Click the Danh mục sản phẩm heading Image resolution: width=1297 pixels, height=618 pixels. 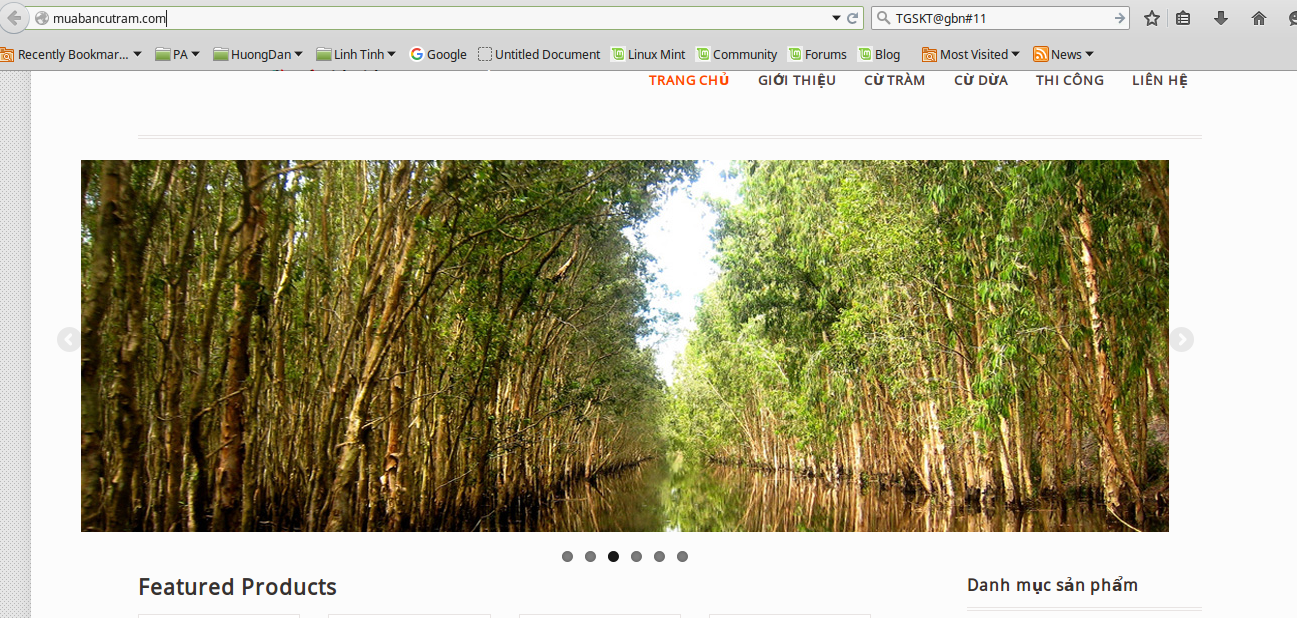tap(1052, 585)
